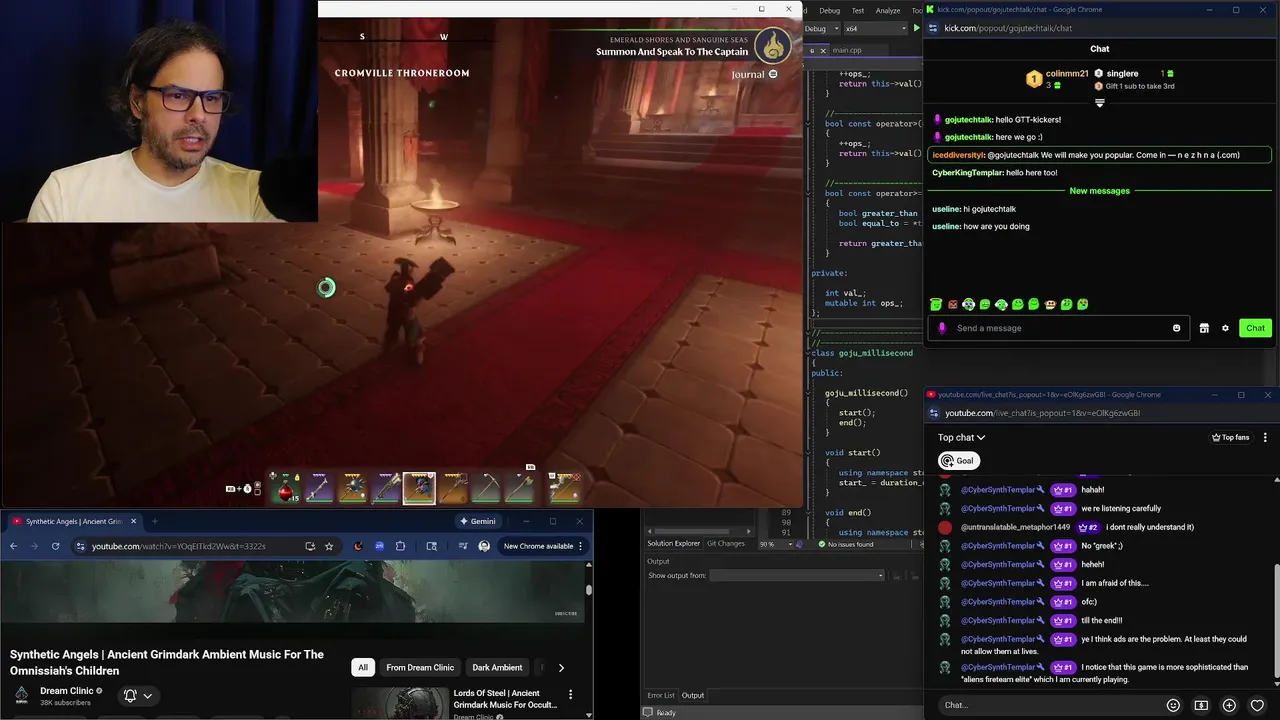Click the red health potion in game hotbar

pos(286,488)
